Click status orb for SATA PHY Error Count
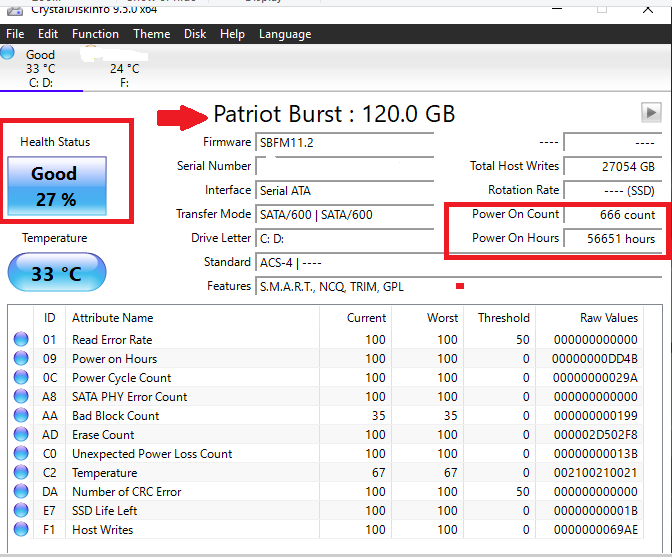 [x=21, y=396]
